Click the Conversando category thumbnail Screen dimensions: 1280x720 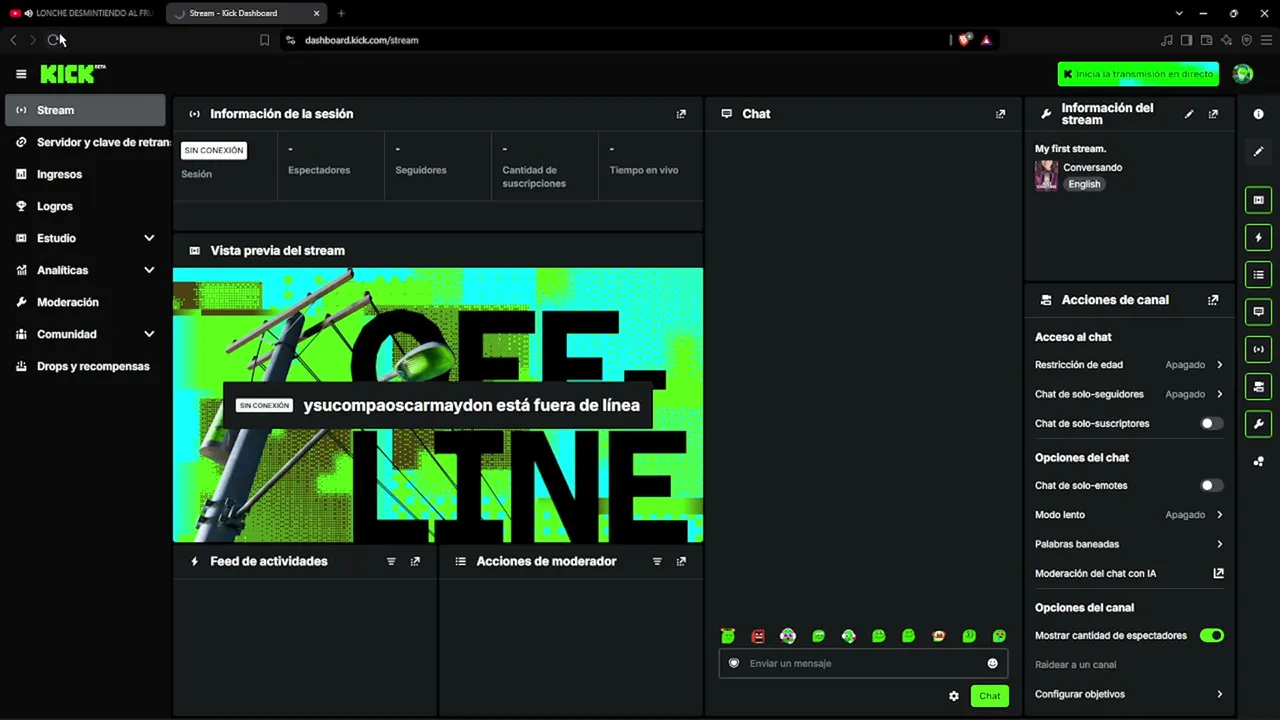1046,175
